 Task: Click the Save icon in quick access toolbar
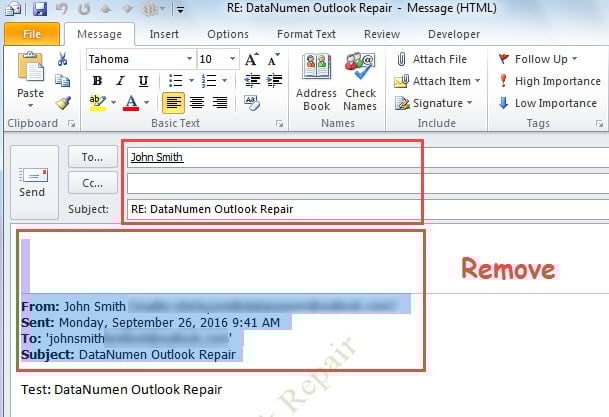coord(40,9)
